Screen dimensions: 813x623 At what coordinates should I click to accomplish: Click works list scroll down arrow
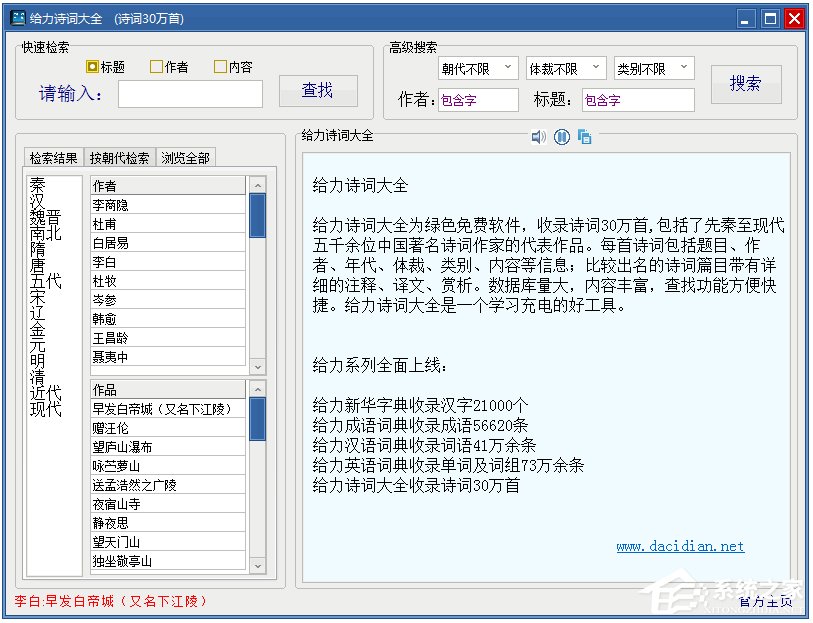click(x=257, y=565)
